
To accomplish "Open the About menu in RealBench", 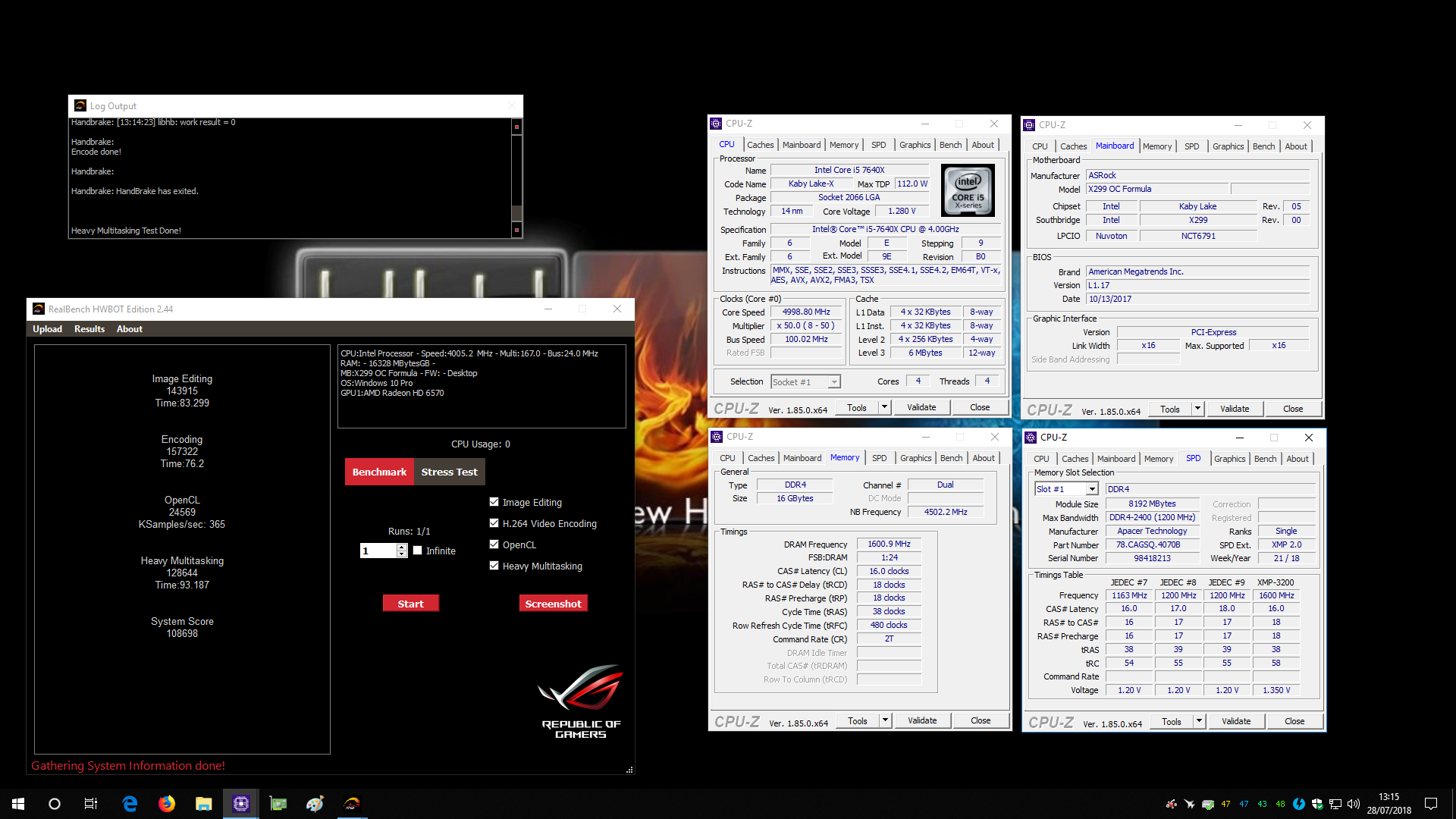I will click(x=130, y=329).
